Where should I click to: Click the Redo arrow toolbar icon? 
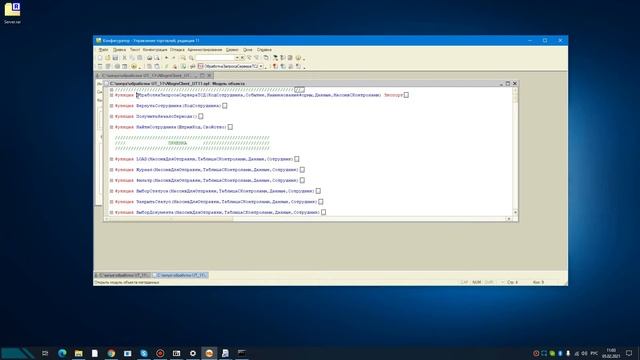point(173,58)
